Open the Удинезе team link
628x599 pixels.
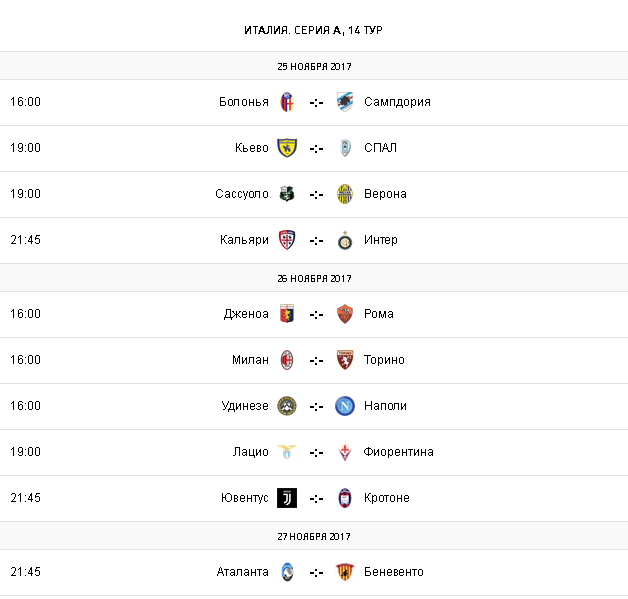pyautogui.click(x=245, y=406)
